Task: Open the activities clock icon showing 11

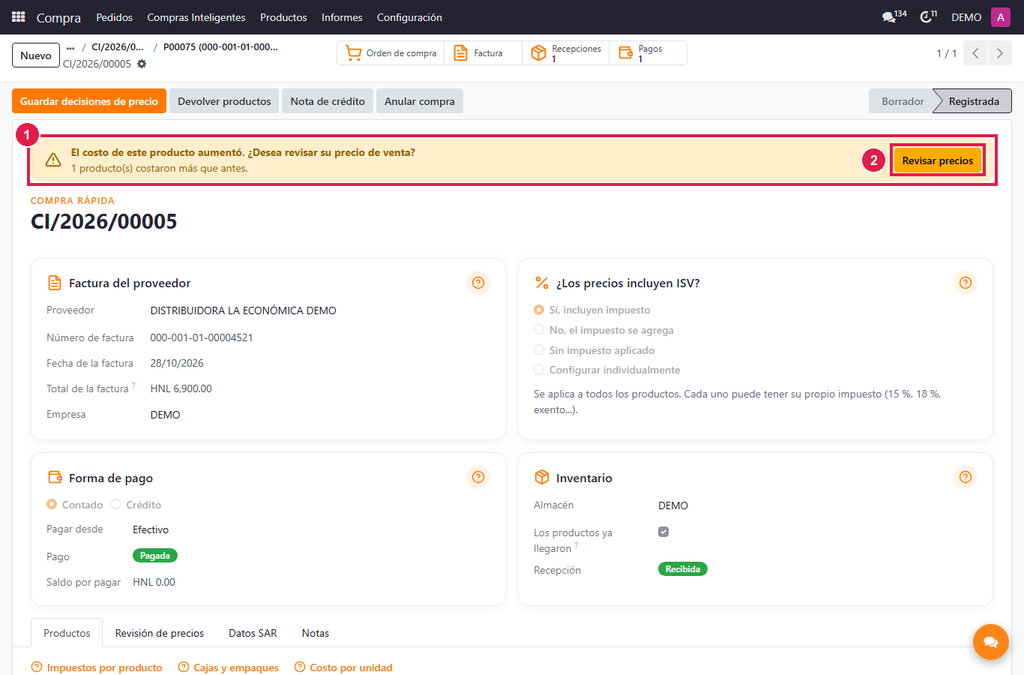Action: 928,16
